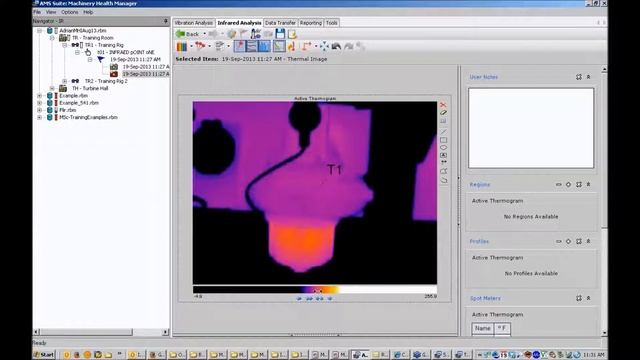Expand the MSc-TrainingExamples.rbm node

pyautogui.click(x=40, y=117)
